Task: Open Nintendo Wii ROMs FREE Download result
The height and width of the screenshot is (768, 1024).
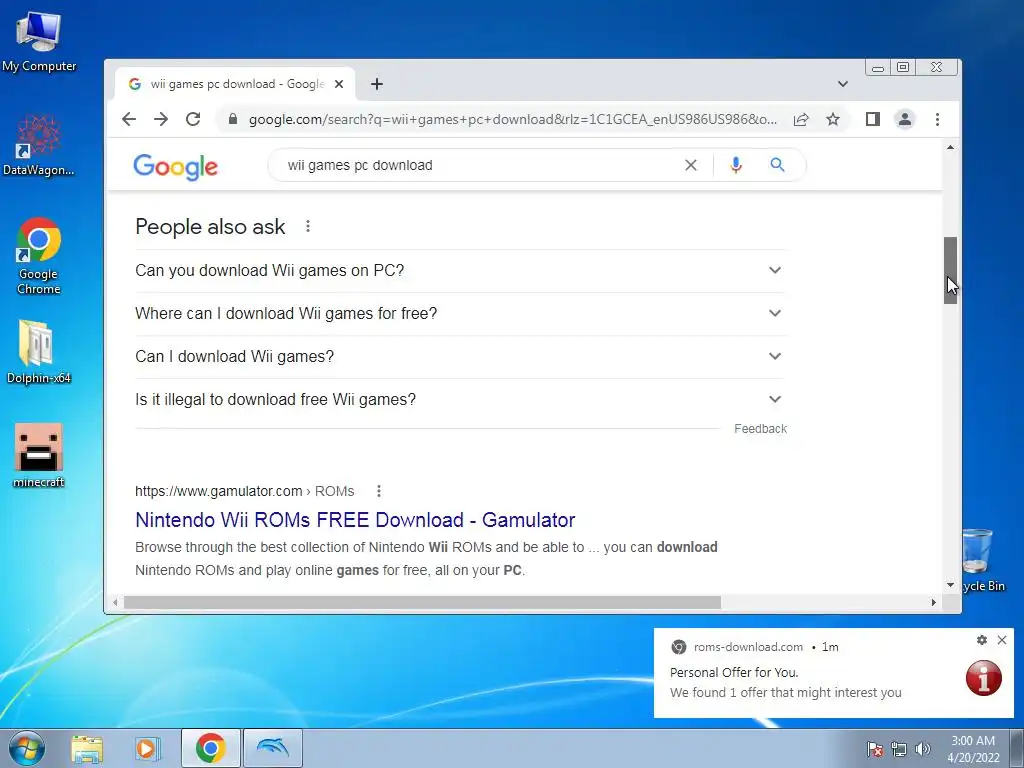Action: coord(355,520)
